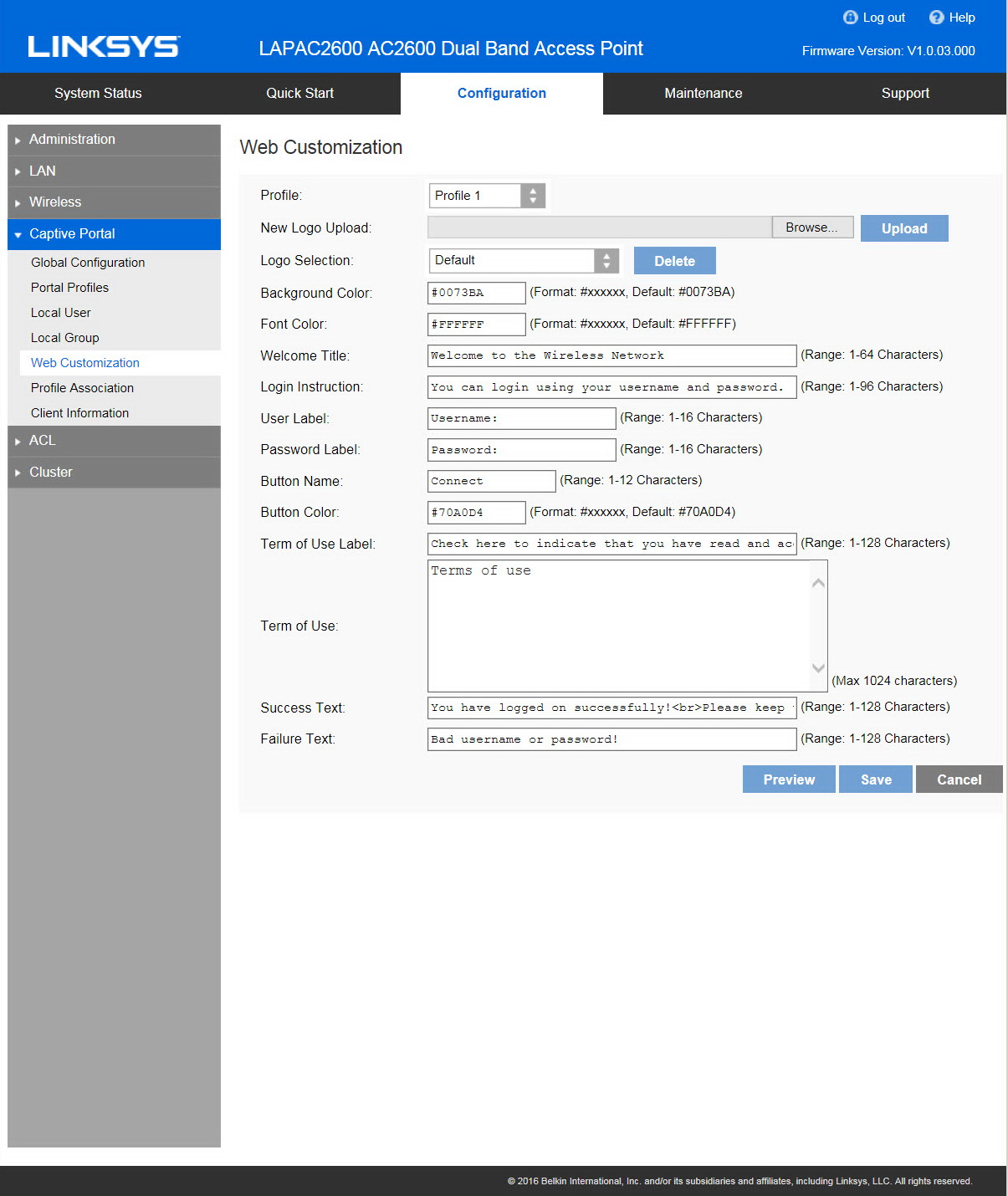
Task: Click the Term of Use scroll up arrow
Action: point(819,583)
